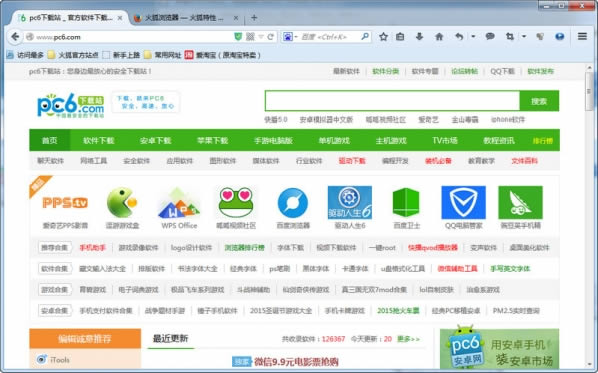This screenshot has height=373, width=598.
Task: Open the 聊天软件 category link
Action: 50,161
